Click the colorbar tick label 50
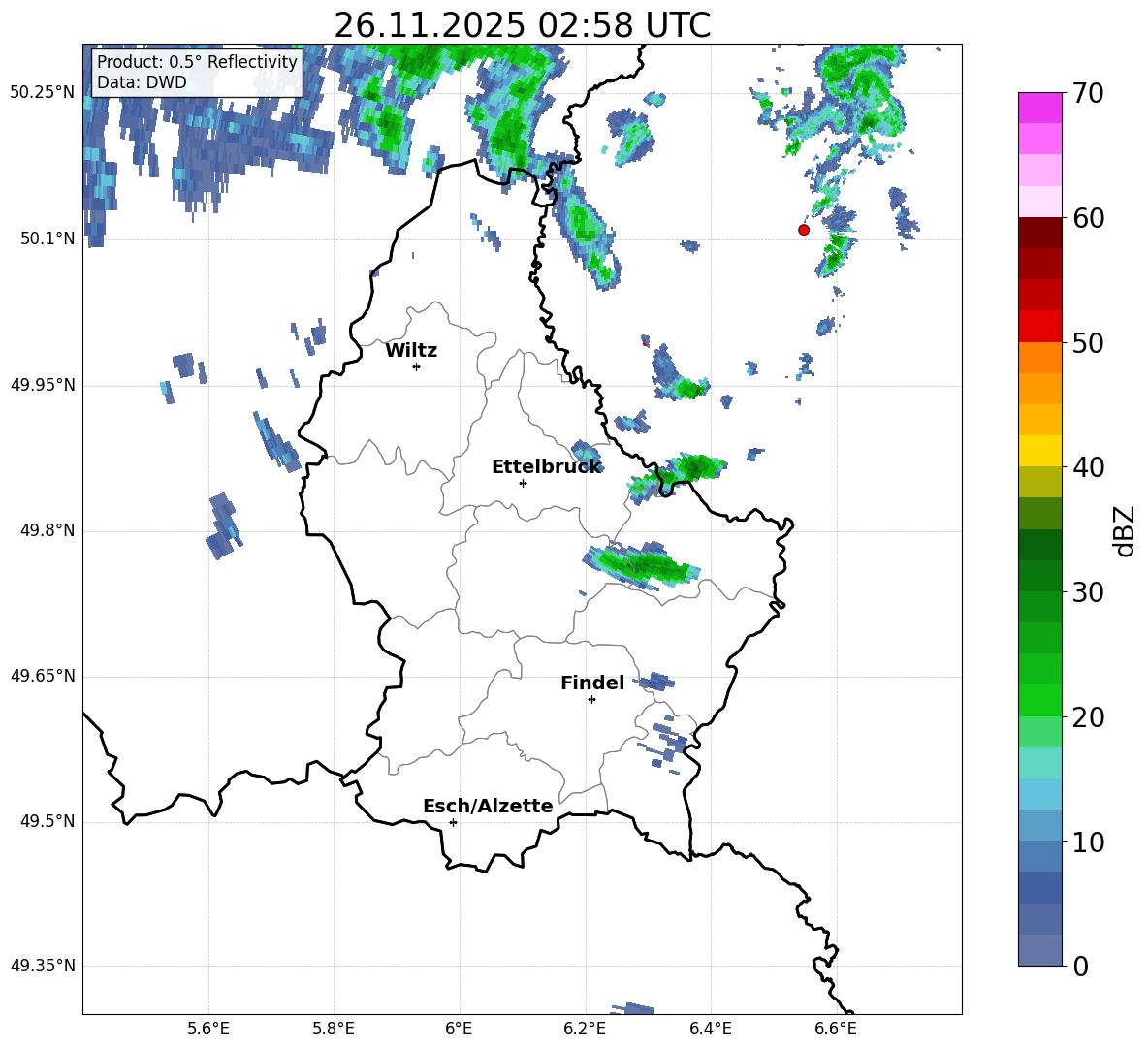Viewport: 1148px width, 1048px height. [x=1088, y=342]
